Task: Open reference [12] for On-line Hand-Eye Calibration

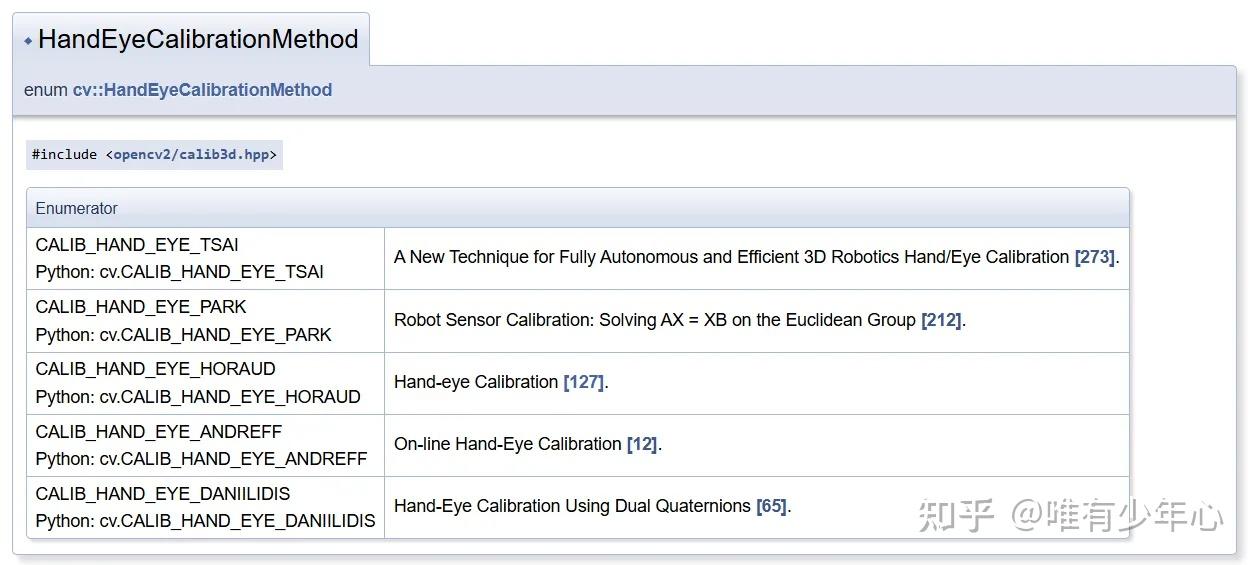Action: click(642, 444)
